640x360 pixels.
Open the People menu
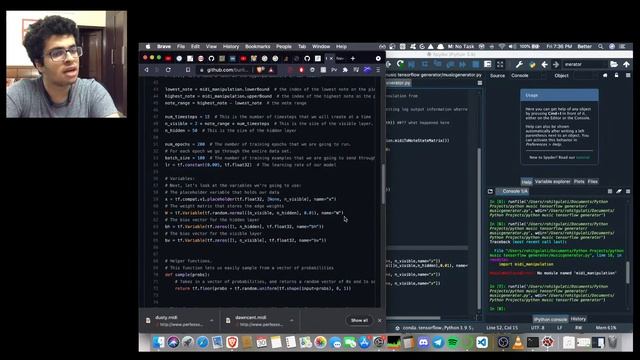(284, 47)
